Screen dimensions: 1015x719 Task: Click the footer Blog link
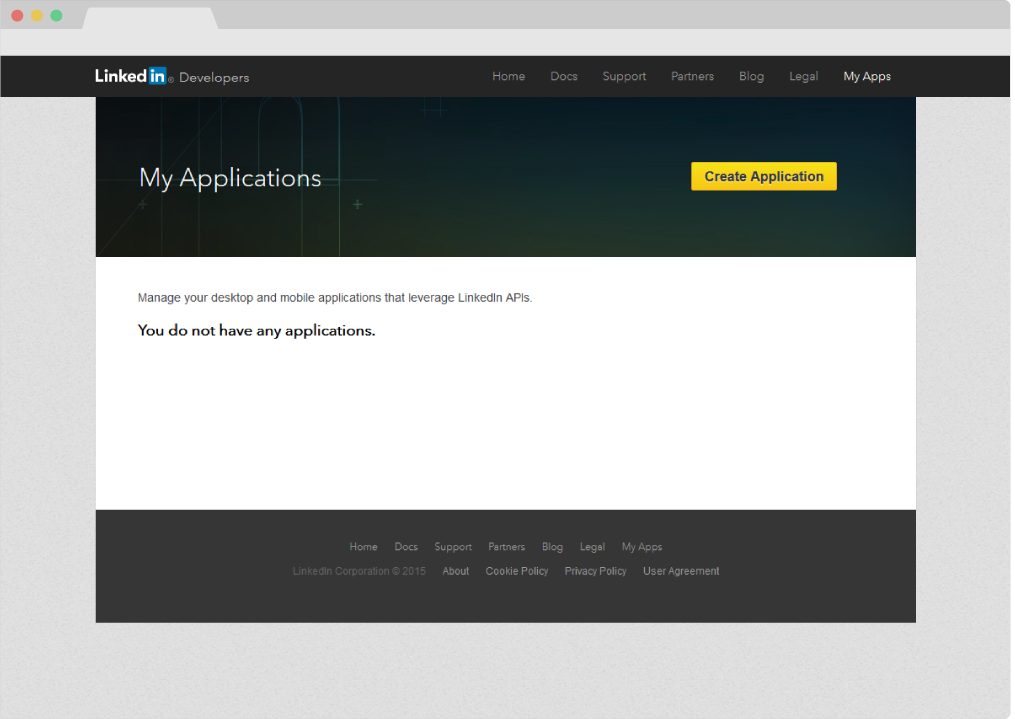coord(552,547)
